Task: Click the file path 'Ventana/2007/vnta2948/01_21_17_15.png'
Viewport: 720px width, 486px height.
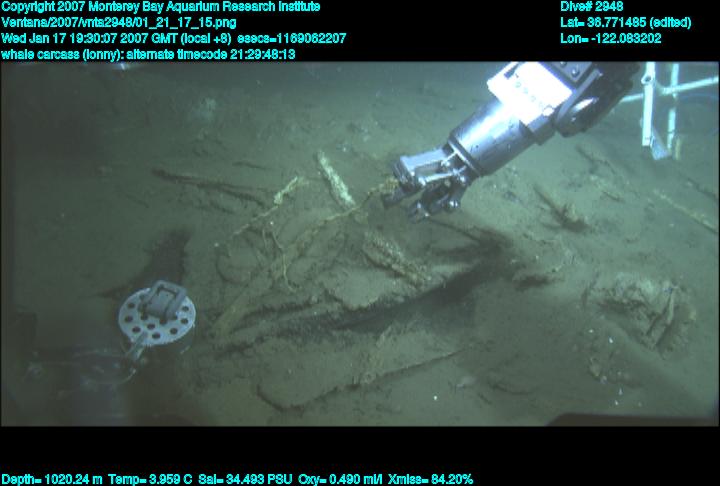Action: 119,23
